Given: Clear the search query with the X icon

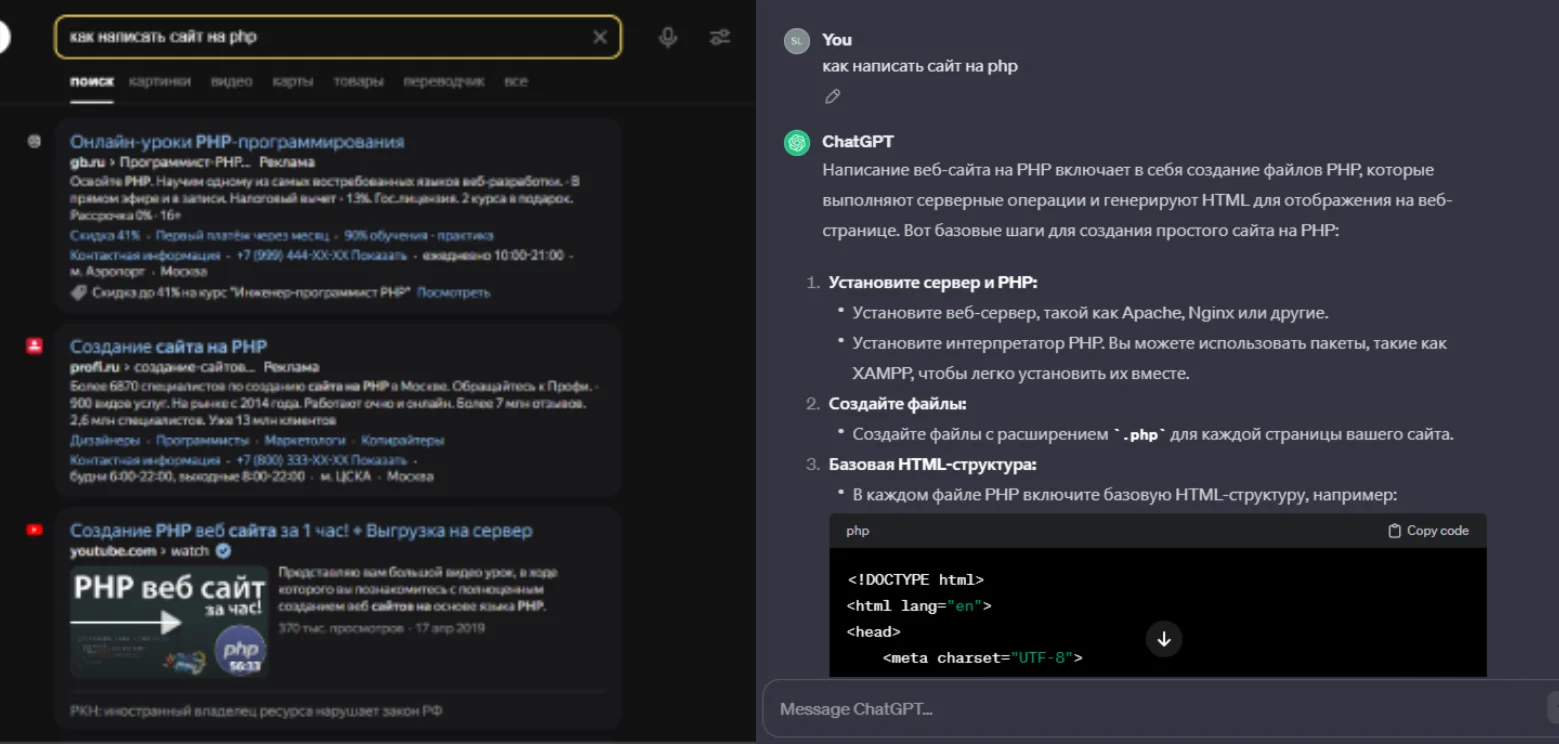Looking at the screenshot, I should coord(600,38).
